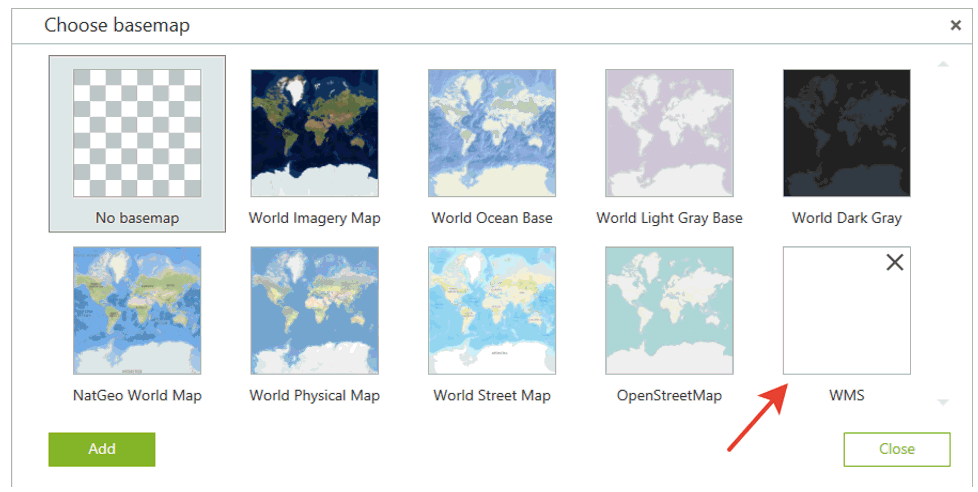Pick the World Street Map thumbnail

(x=492, y=310)
